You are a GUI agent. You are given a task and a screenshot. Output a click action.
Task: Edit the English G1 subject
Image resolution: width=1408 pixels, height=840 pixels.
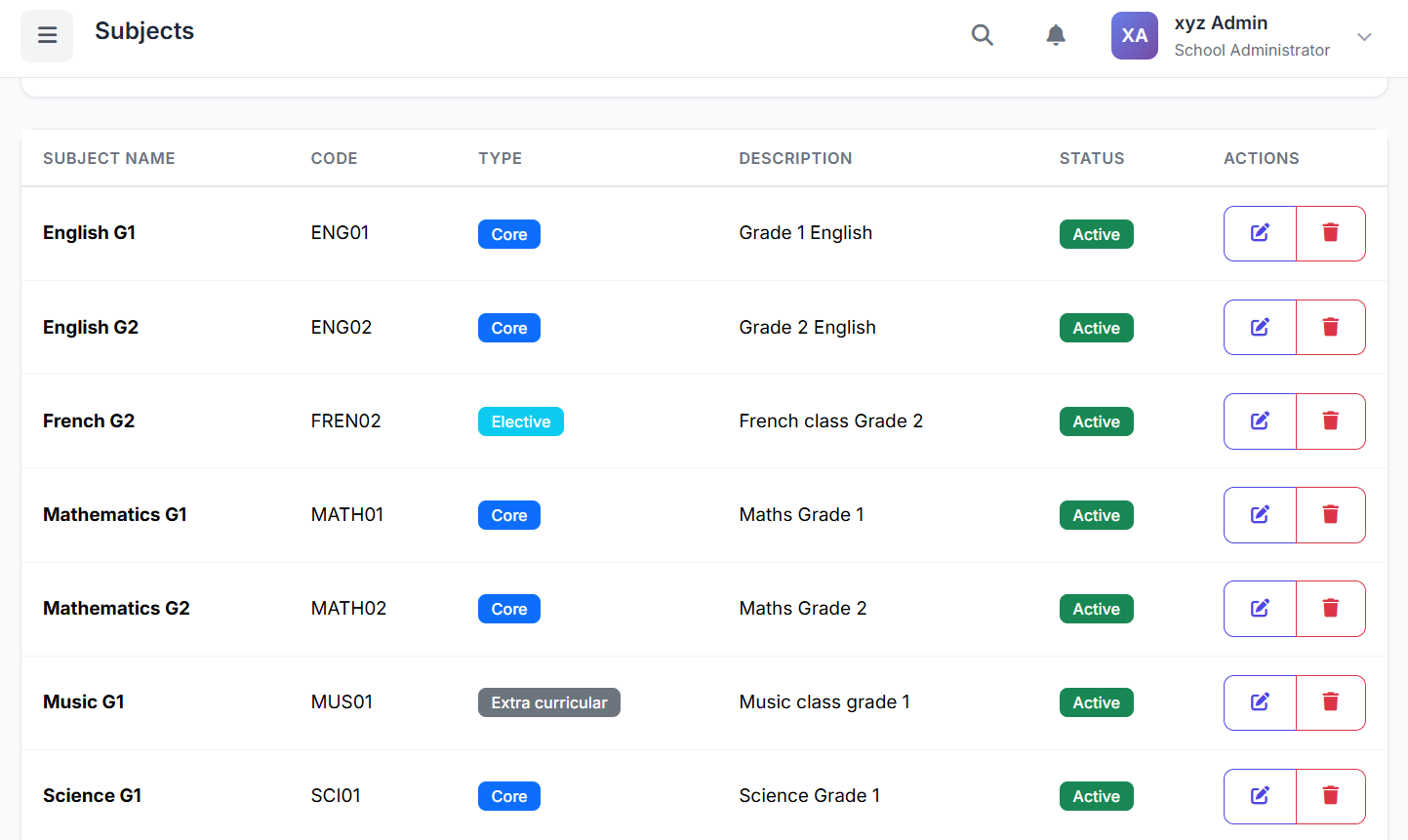[x=1260, y=233]
